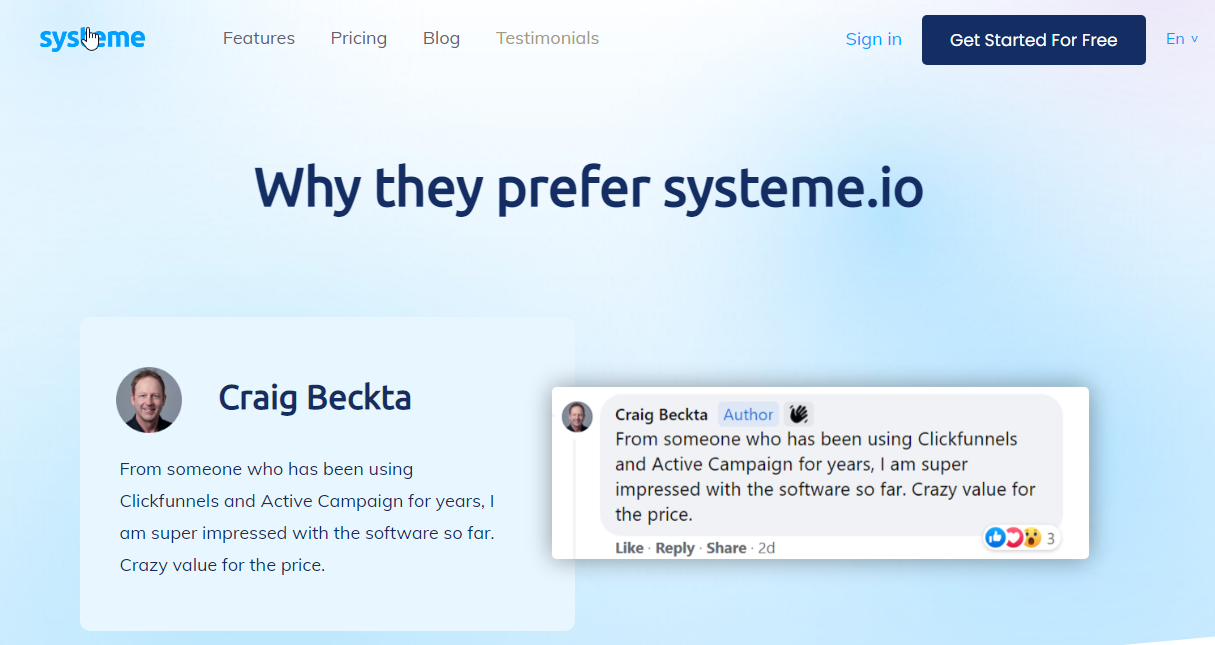Click the Craig Beckta card heading

(x=315, y=397)
